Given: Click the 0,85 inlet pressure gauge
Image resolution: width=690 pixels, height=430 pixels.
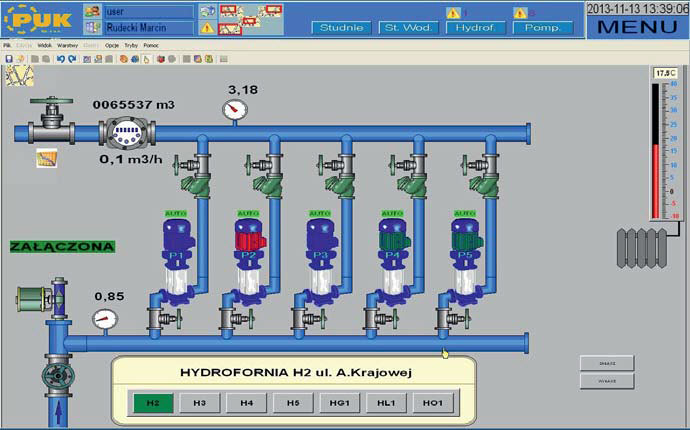Looking at the screenshot, I should pos(104,319).
